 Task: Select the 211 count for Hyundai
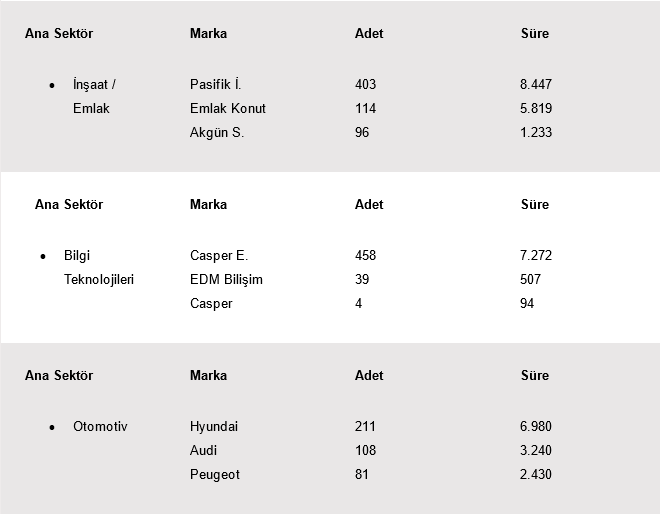[x=366, y=427]
